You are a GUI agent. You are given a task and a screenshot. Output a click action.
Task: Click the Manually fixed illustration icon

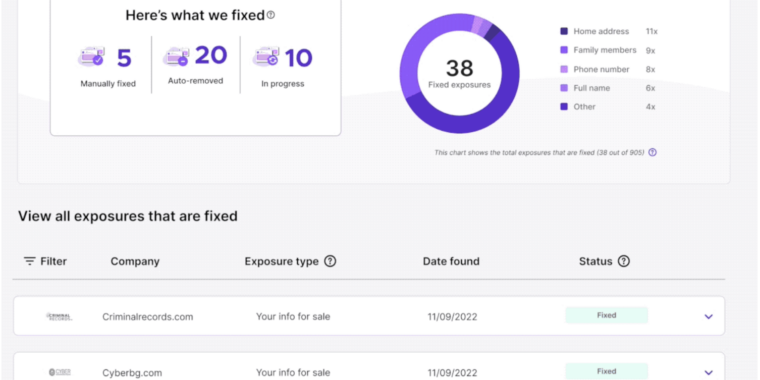[91, 57]
